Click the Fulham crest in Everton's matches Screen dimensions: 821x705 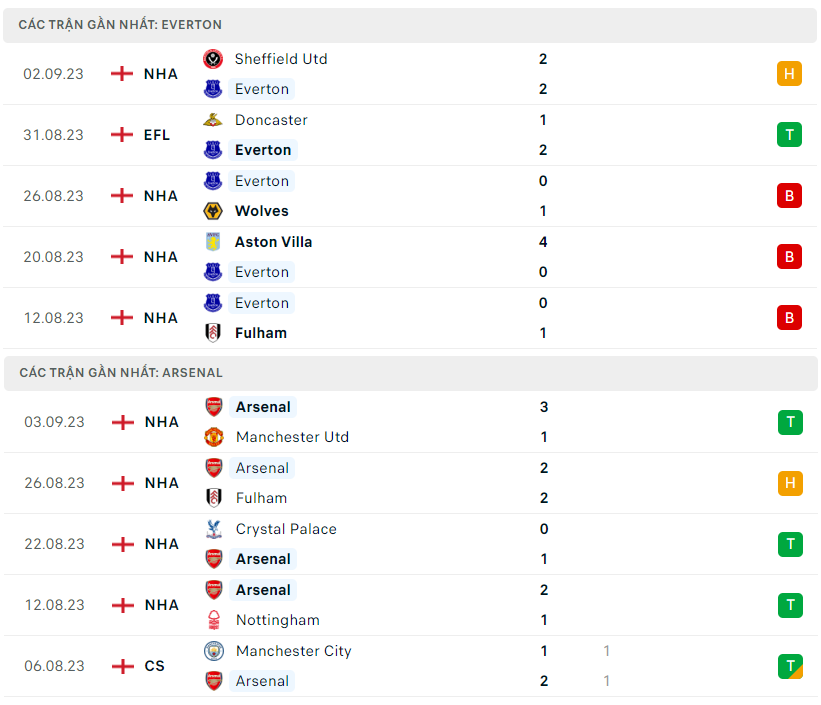click(x=213, y=333)
